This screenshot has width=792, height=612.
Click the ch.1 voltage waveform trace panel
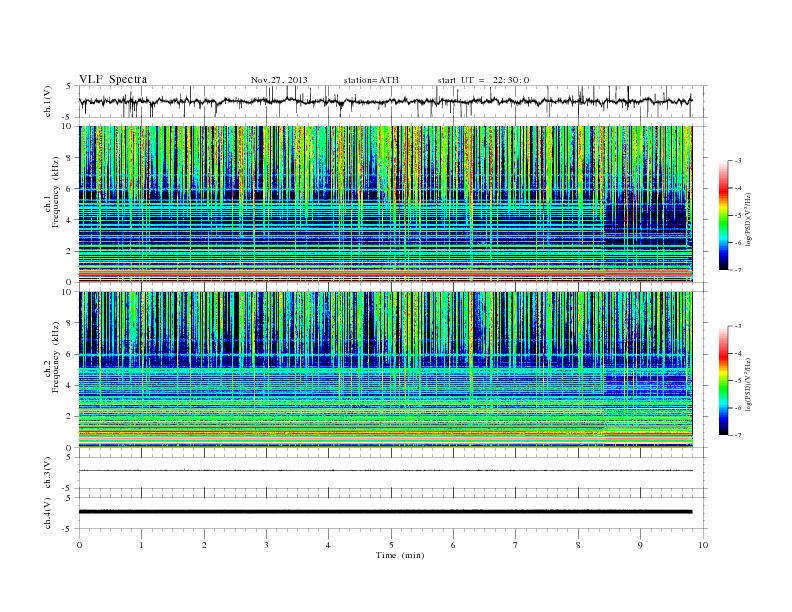tap(392, 101)
